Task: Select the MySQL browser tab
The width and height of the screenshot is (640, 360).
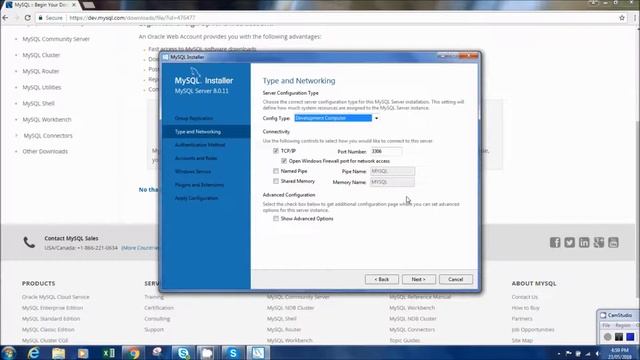Action: 41,5
